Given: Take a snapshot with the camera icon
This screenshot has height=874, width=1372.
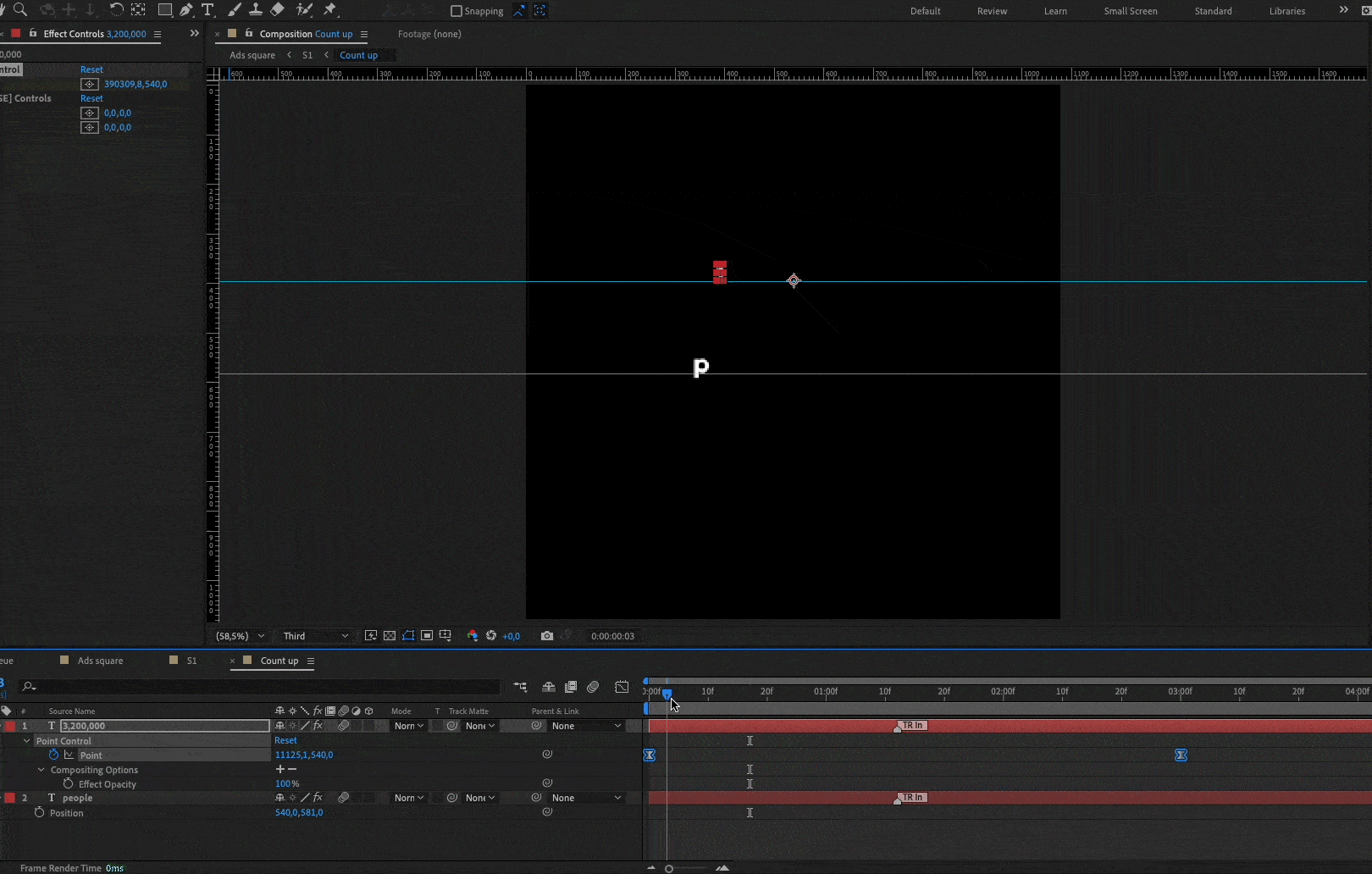Looking at the screenshot, I should [547, 636].
